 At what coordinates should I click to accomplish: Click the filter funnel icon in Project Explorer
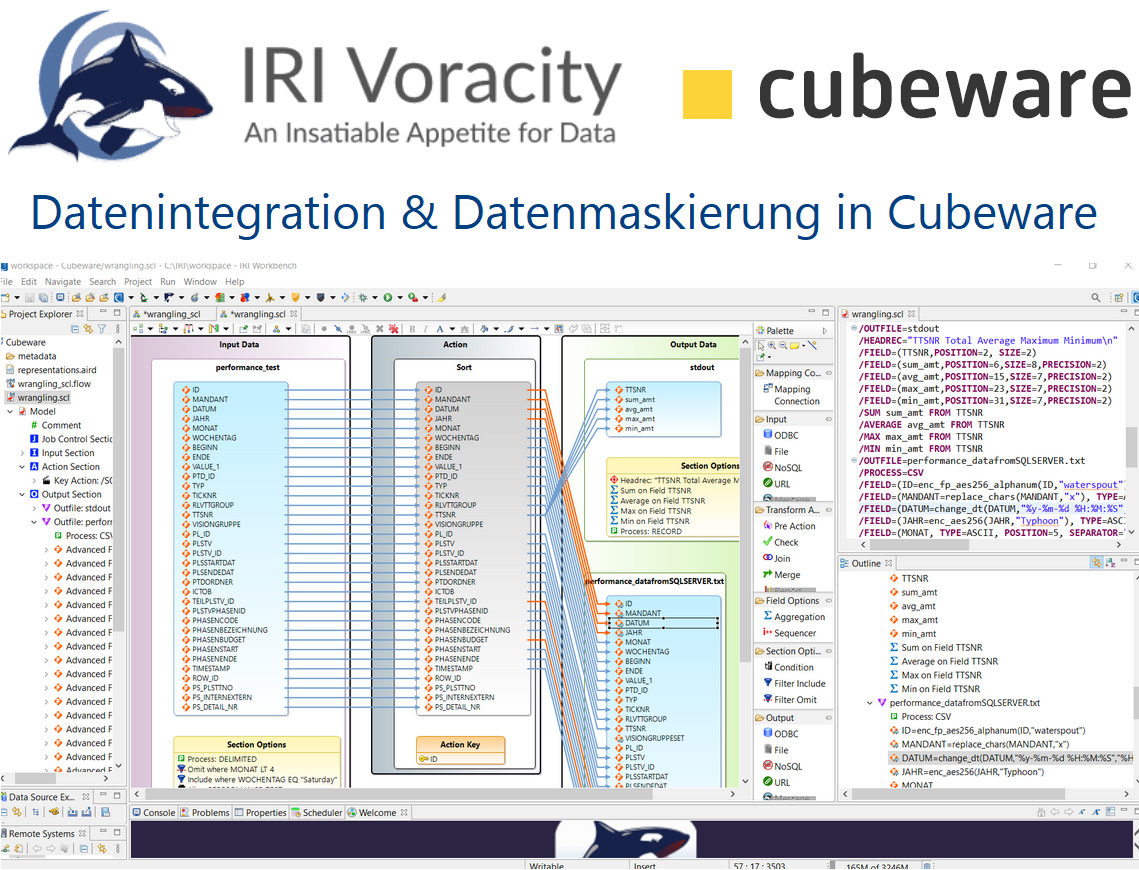(102, 329)
